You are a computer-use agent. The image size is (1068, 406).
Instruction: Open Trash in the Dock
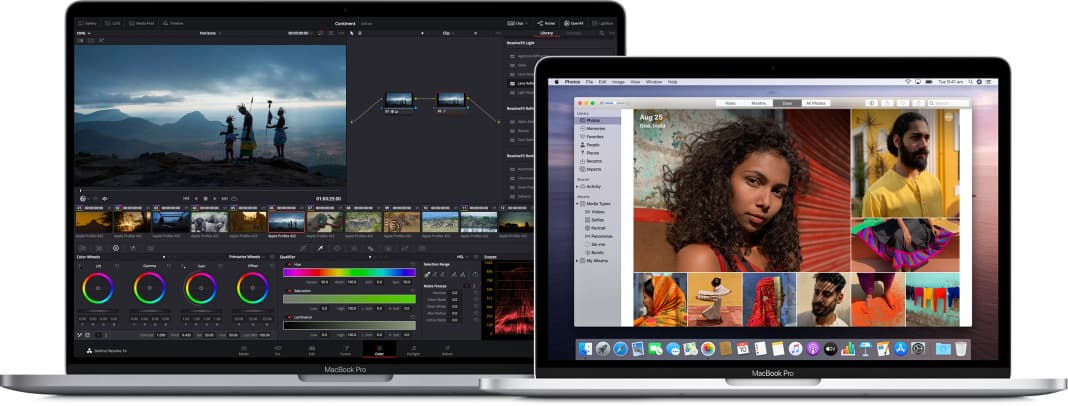coord(961,349)
